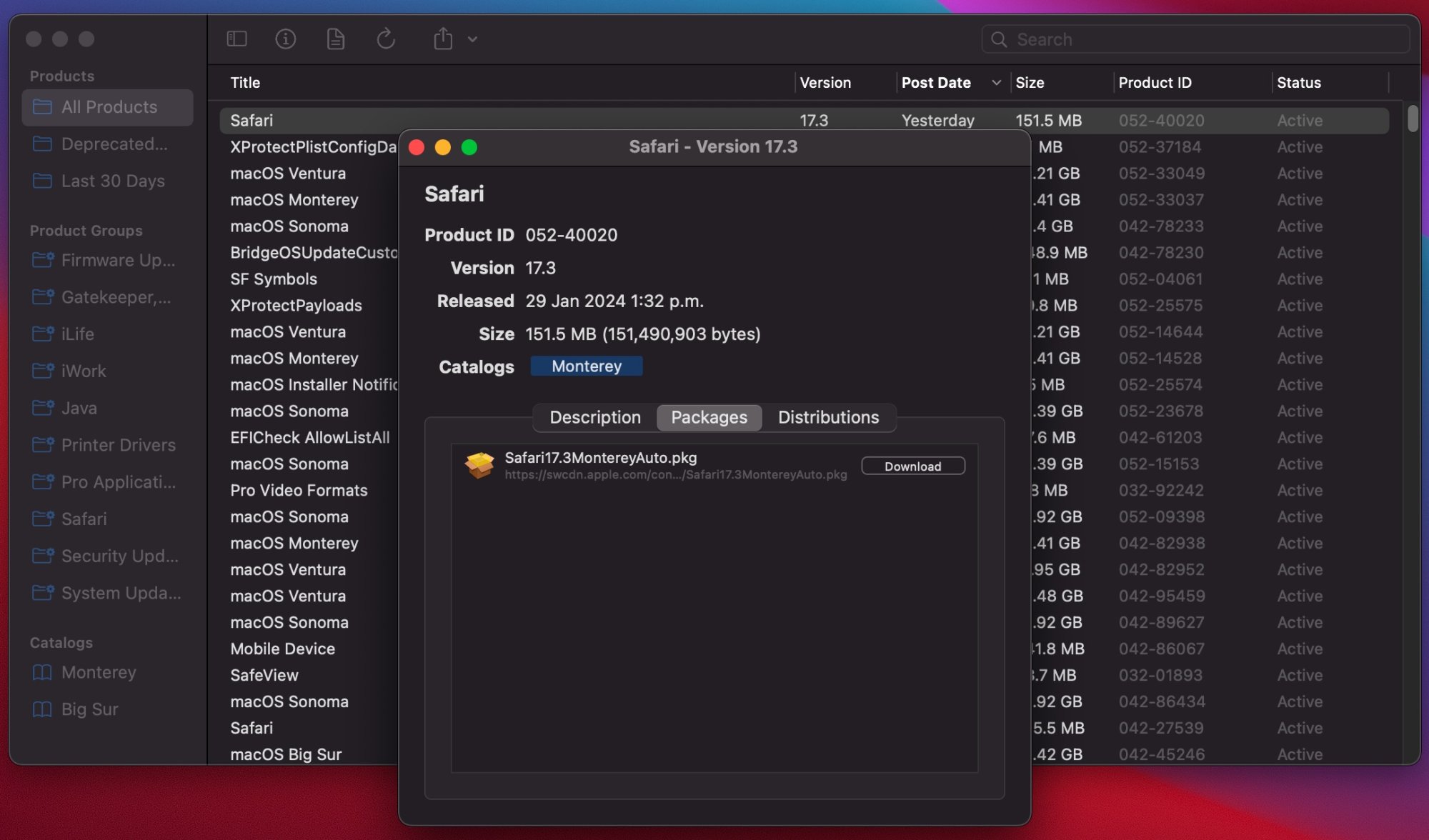The width and height of the screenshot is (1429, 840).
Task: Select the iLife product group
Action: 108,334
